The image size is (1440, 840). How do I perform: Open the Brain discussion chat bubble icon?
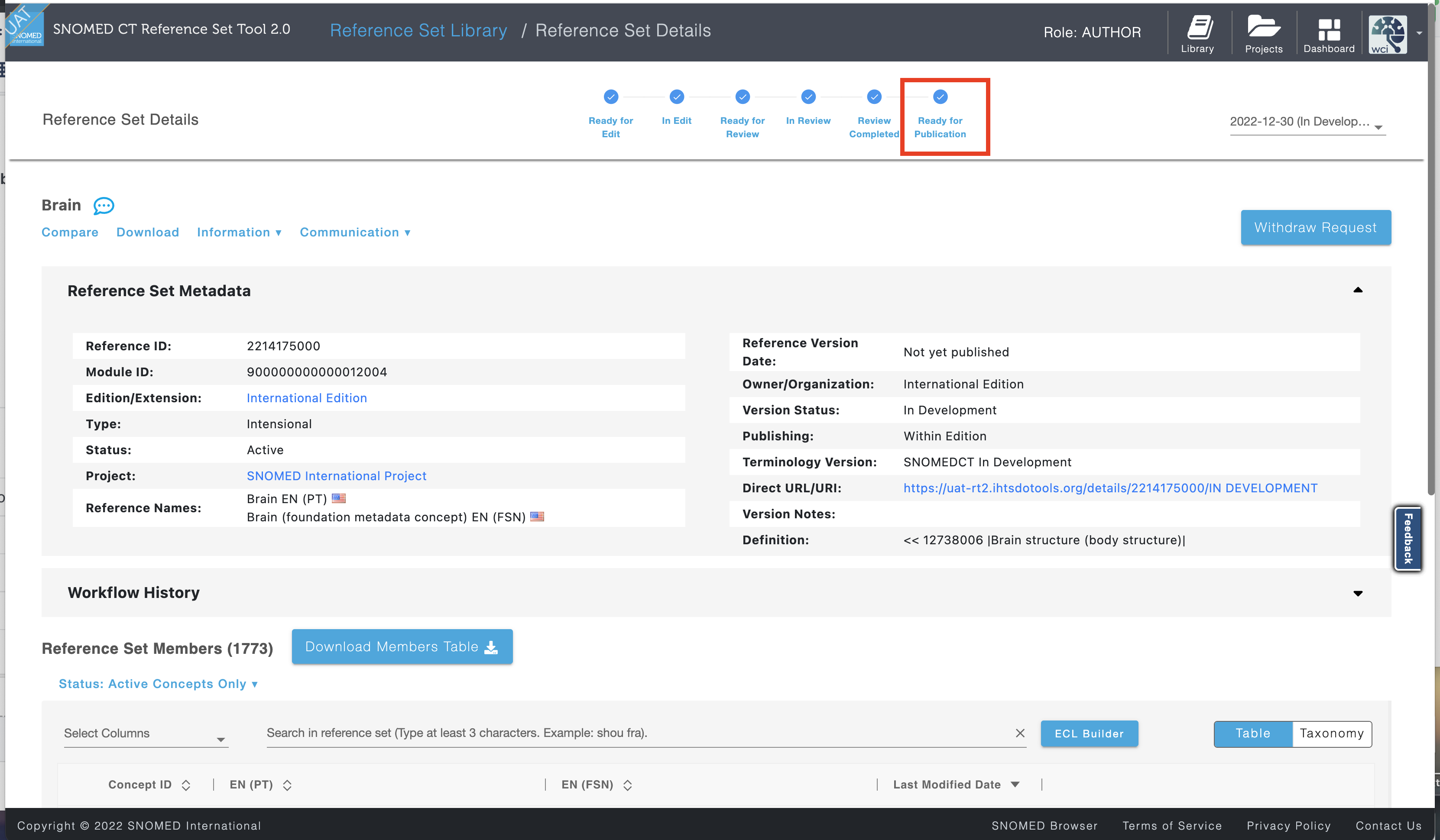(104, 206)
